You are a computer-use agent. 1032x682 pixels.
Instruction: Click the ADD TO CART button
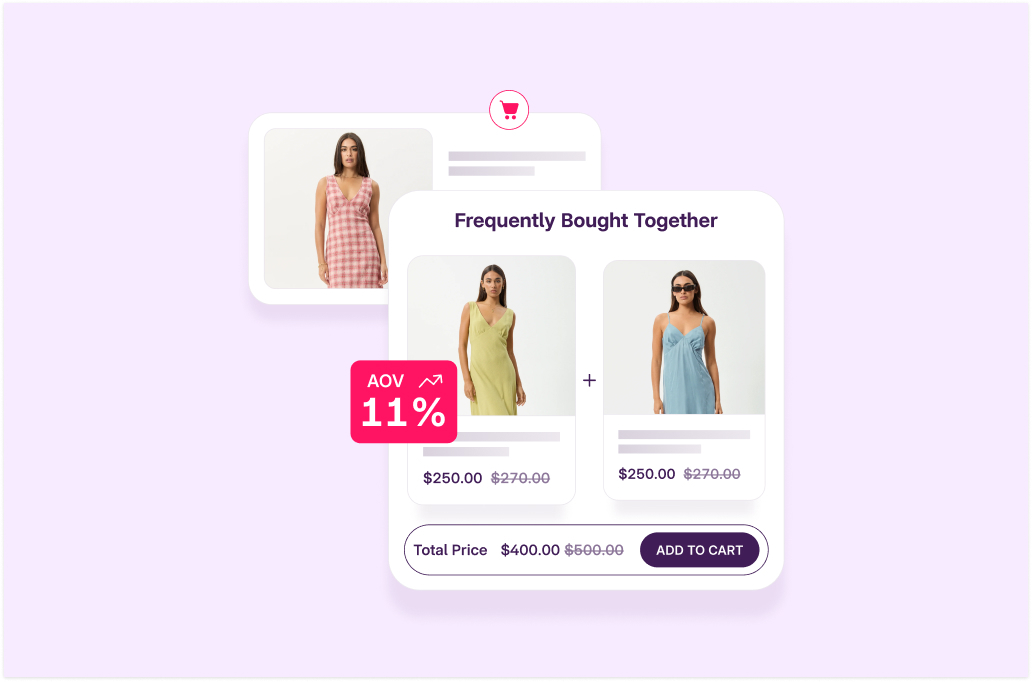coord(699,550)
